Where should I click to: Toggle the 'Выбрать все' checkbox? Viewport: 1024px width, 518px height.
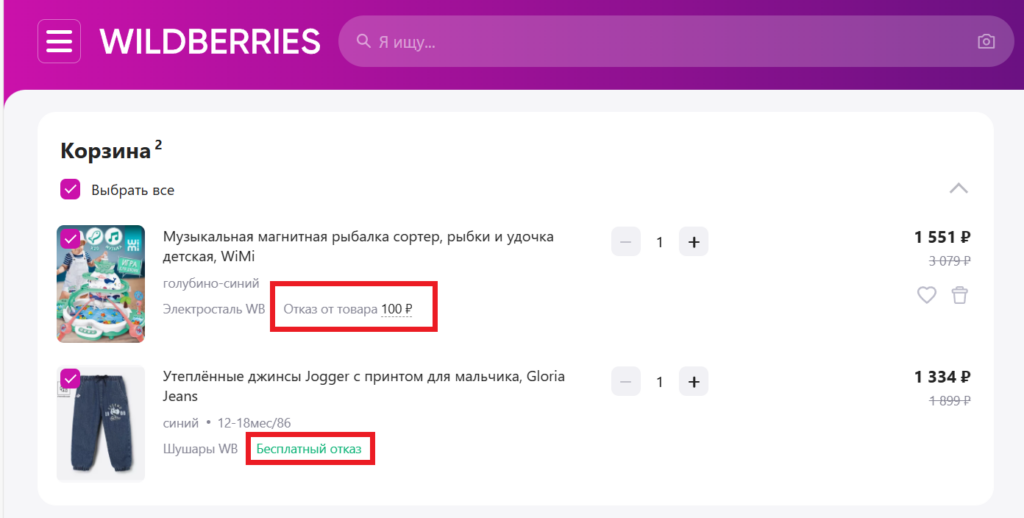pyautogui.click(x=71, y=189)
